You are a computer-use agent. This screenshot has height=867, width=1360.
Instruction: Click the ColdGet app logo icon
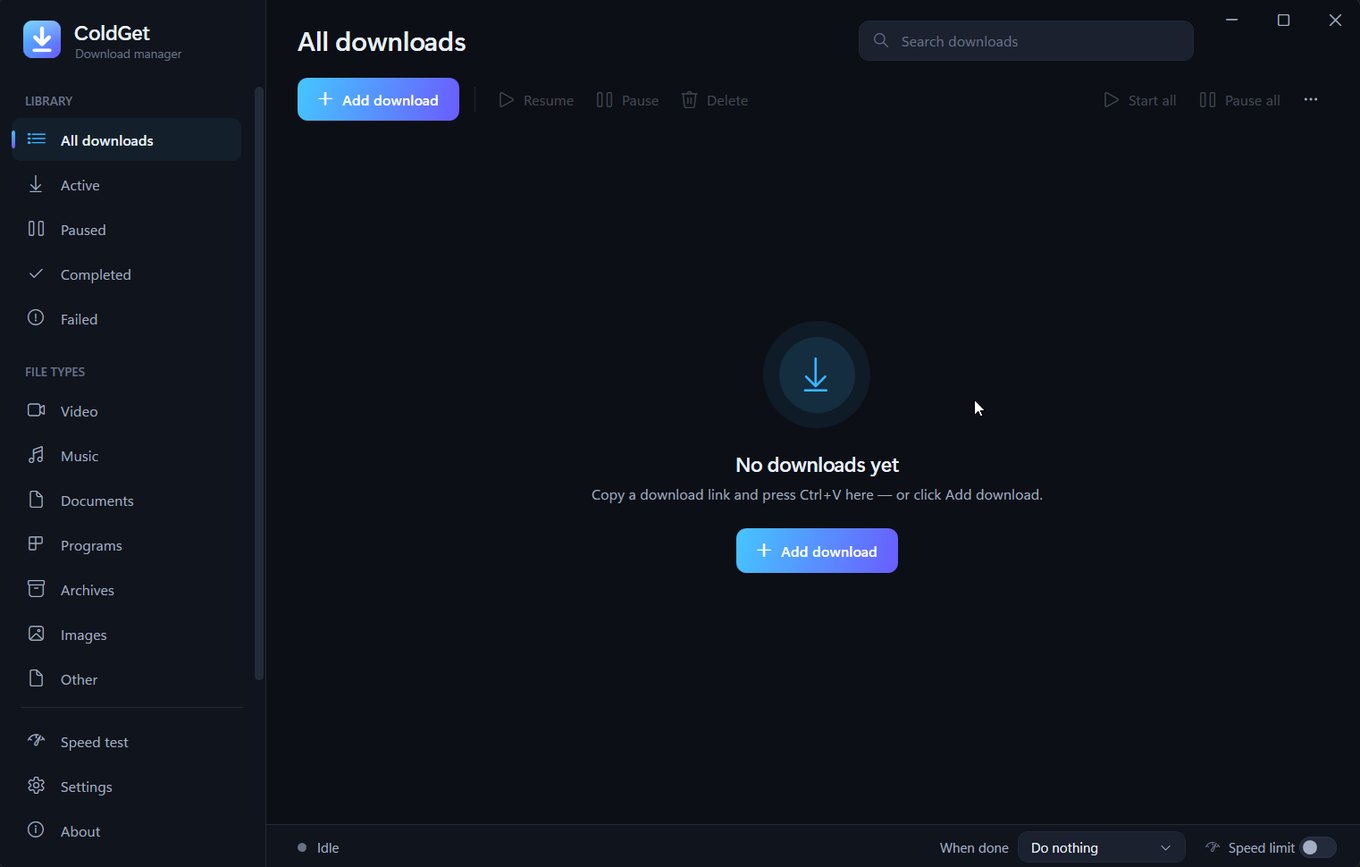coord(42,39)
